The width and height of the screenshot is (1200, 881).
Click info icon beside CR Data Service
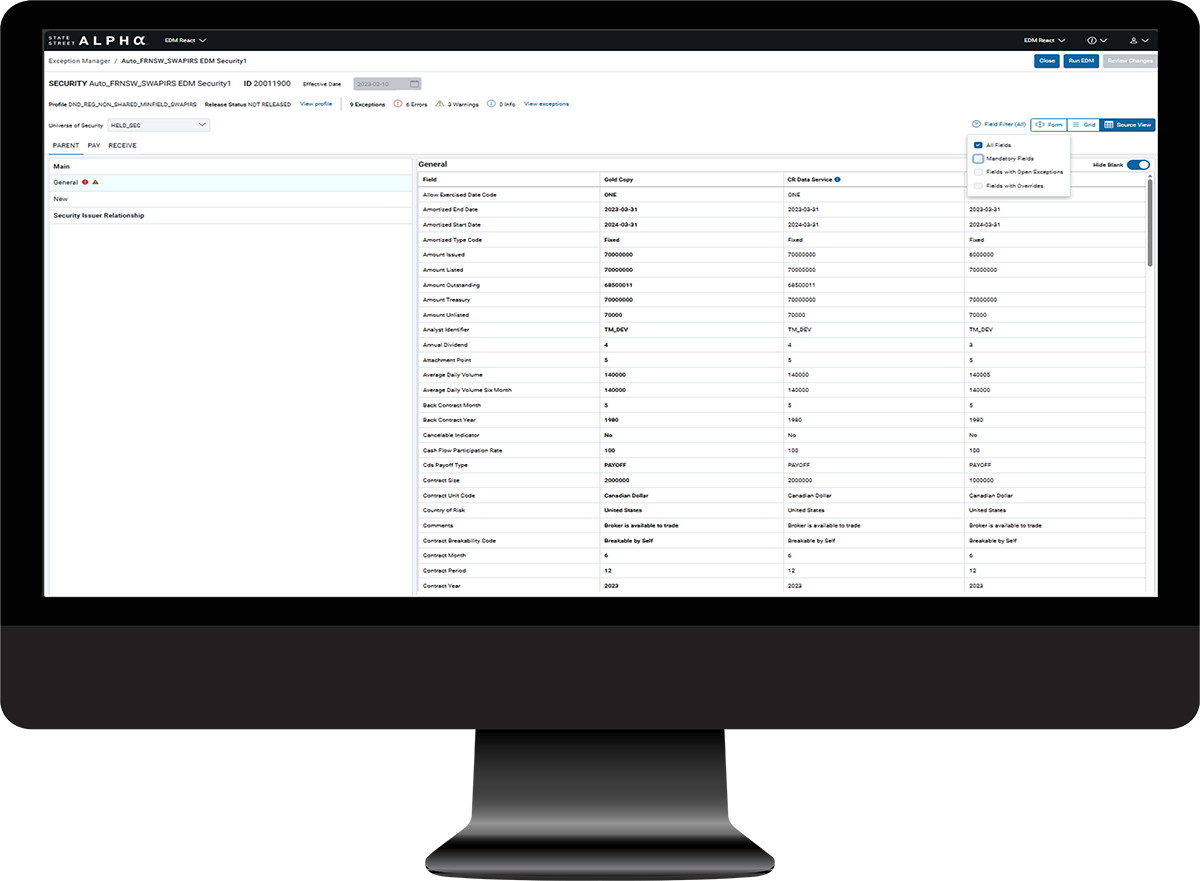[837, 180]
